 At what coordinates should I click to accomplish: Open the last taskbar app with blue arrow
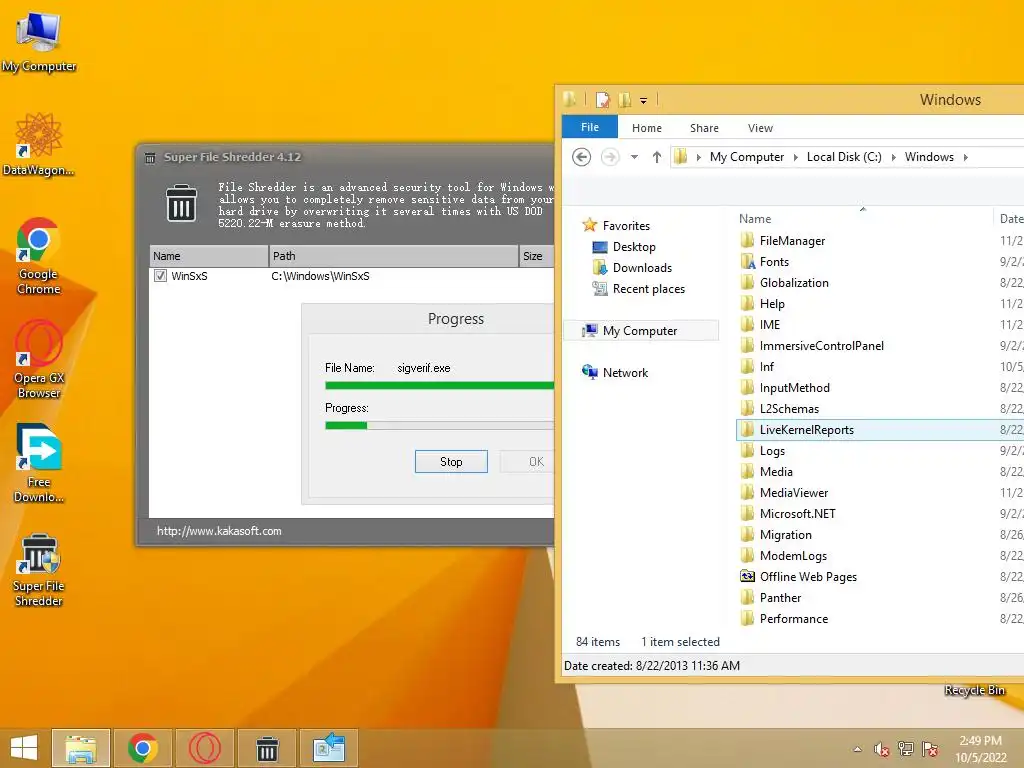(x=328, y=748)
